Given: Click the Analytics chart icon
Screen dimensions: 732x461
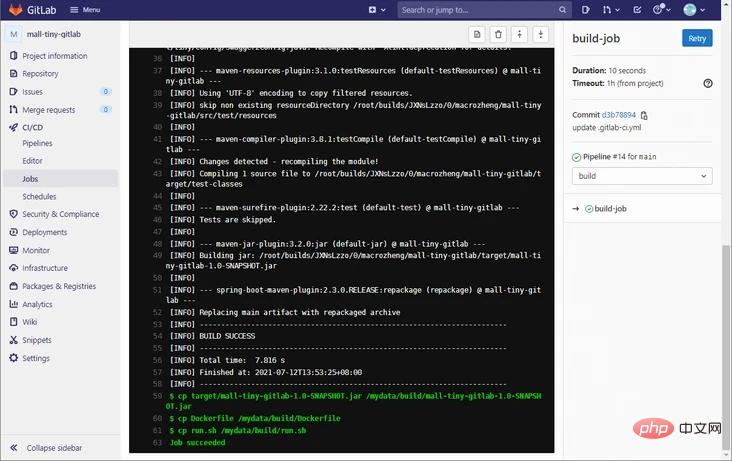Looking at the screenshot, I should tap(14, 304).
